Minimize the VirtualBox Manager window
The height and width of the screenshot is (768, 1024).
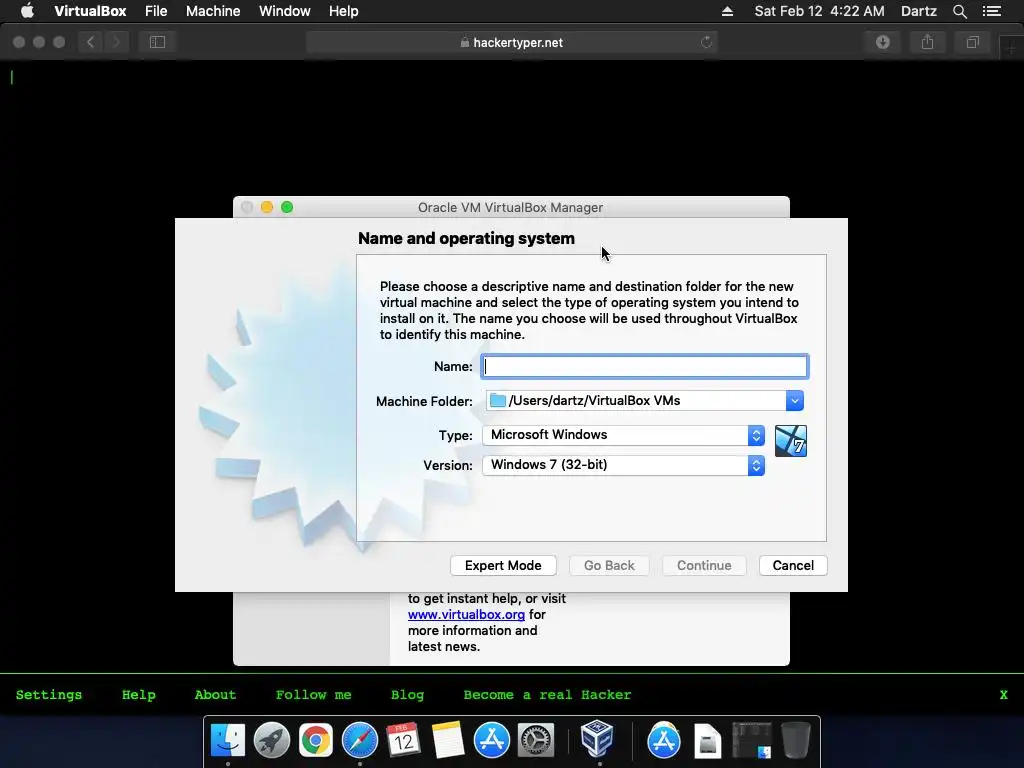266,207
